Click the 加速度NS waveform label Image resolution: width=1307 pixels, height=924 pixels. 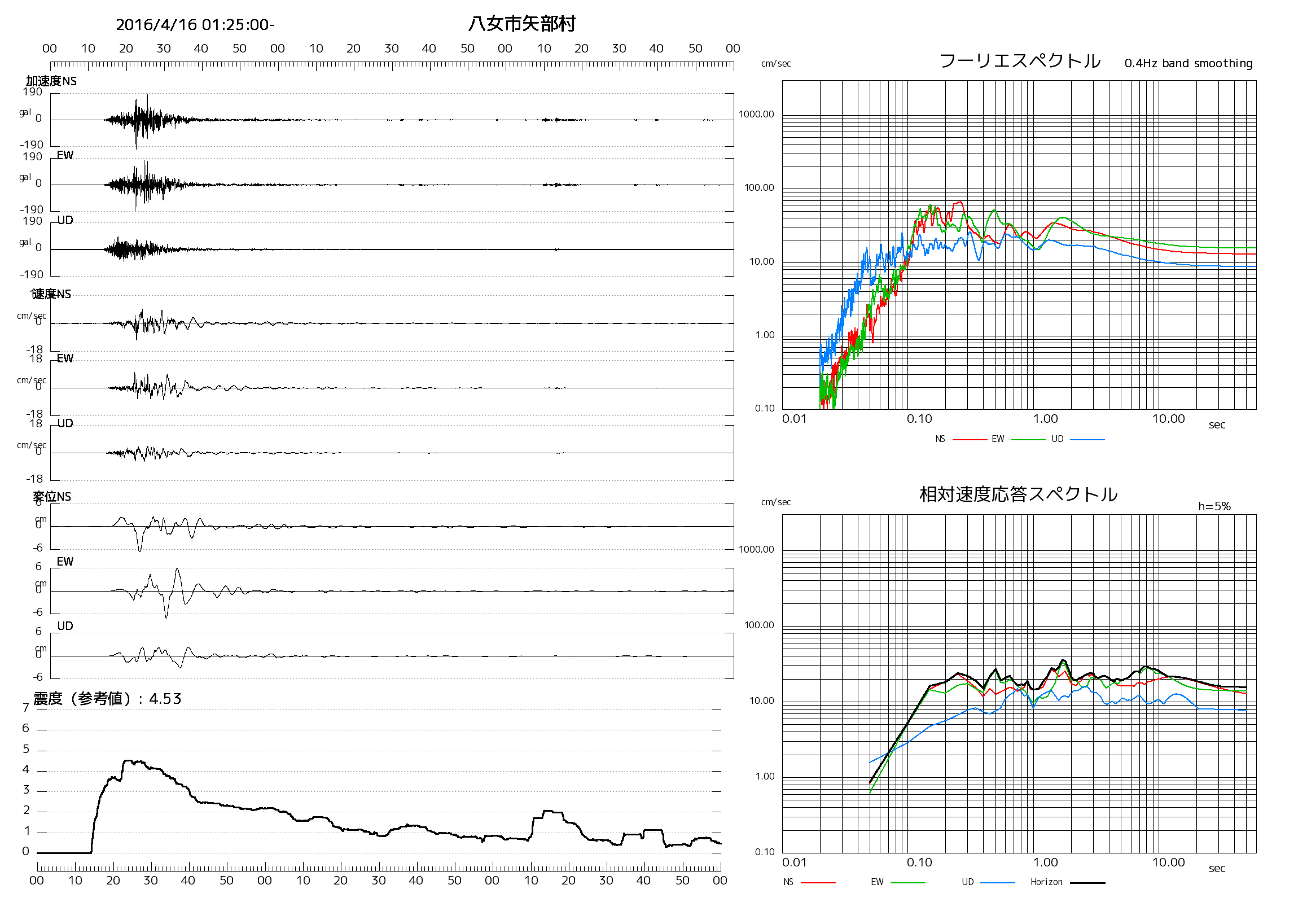(x=51, y=81)
